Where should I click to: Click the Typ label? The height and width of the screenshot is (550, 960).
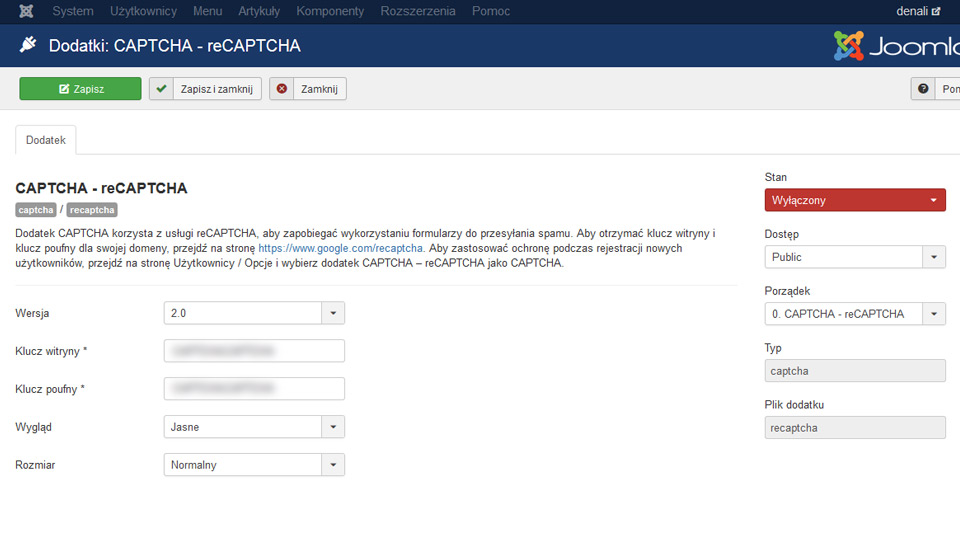tap(773, 348)
